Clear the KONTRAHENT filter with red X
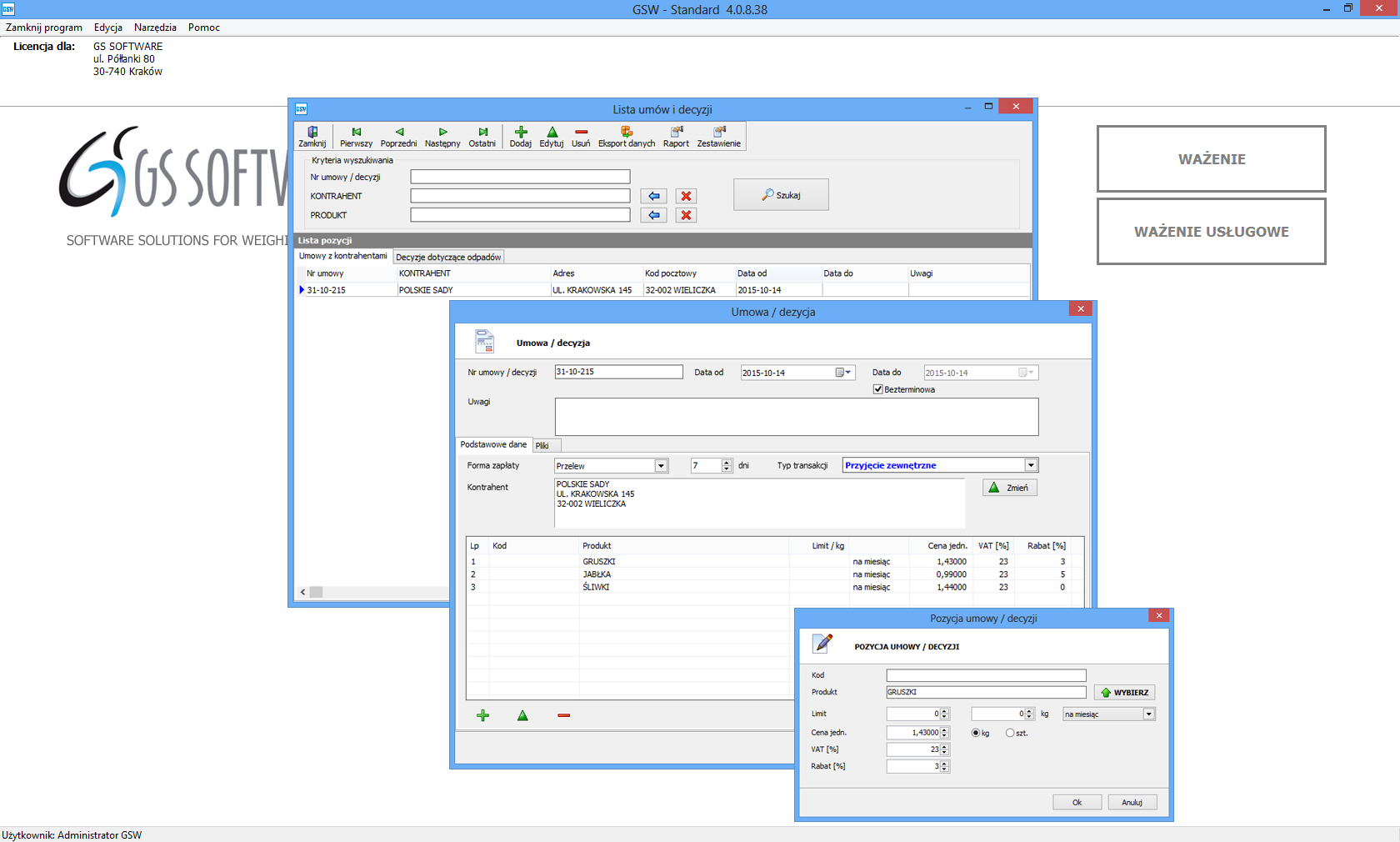Image resolution: width=1400 pixels, height=842 pixels. 686,196
